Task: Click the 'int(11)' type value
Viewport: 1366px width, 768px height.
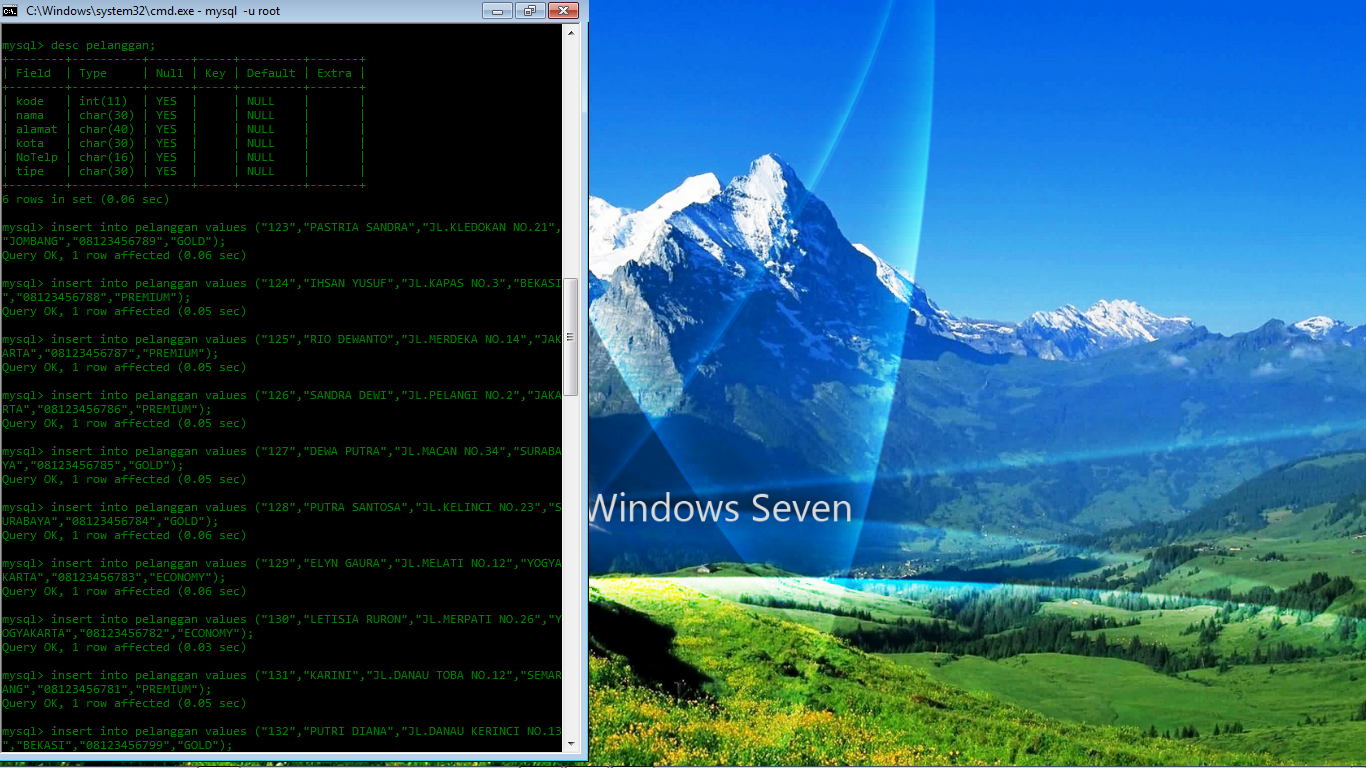Action: [104, 101]
